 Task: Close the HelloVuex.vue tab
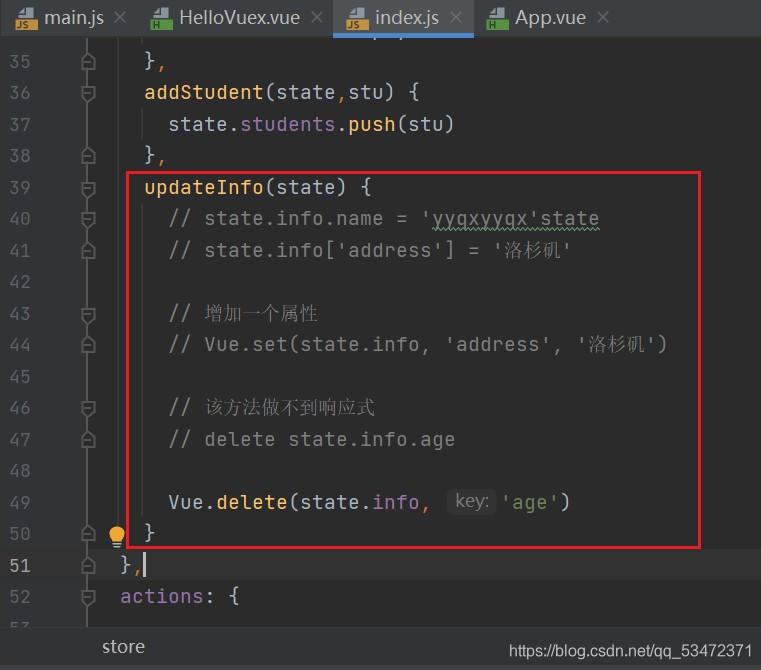pyautogui.click(x=317, y=18)
